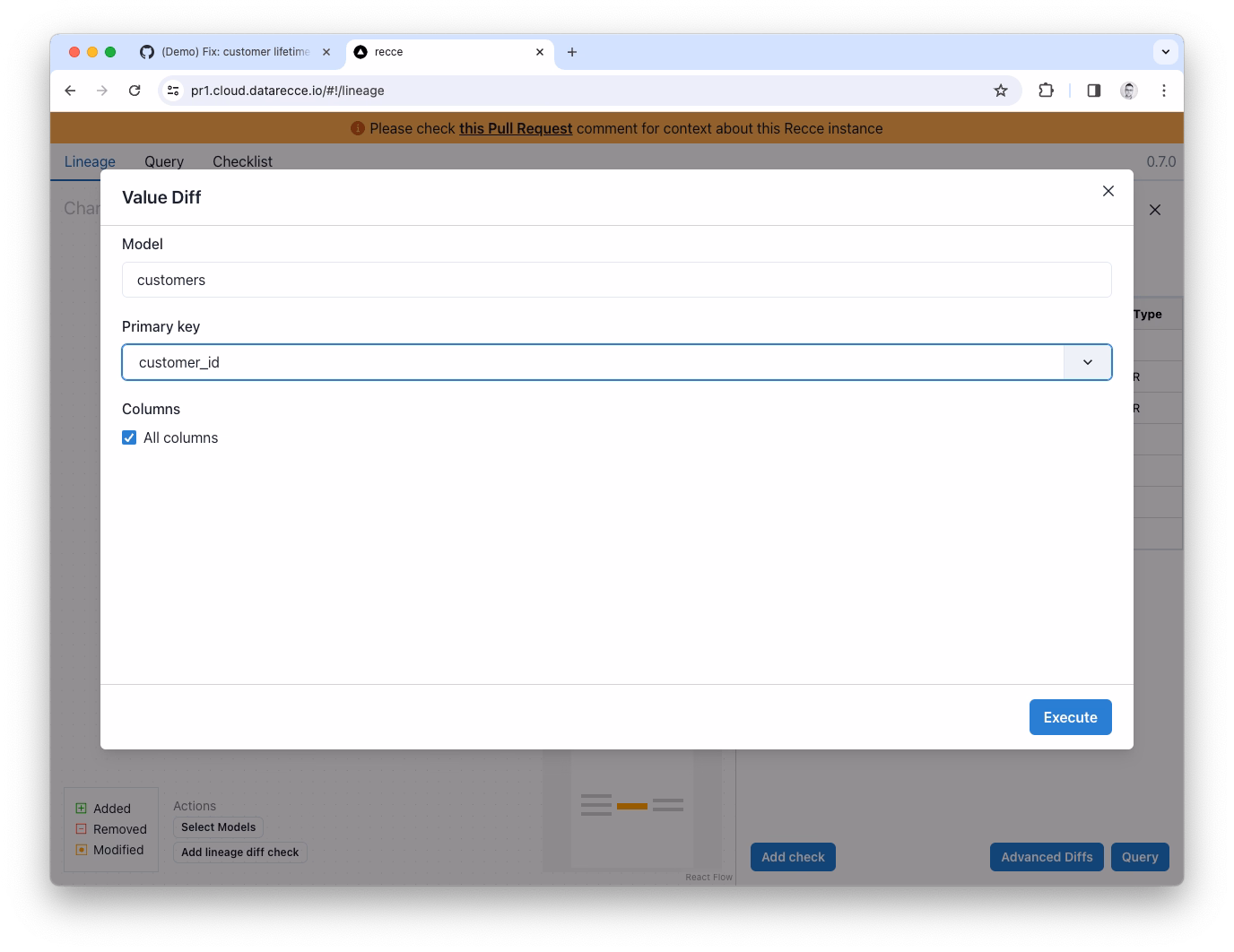
Task: Click the React Flow attribution link
Action: click(x=708, y=878)
